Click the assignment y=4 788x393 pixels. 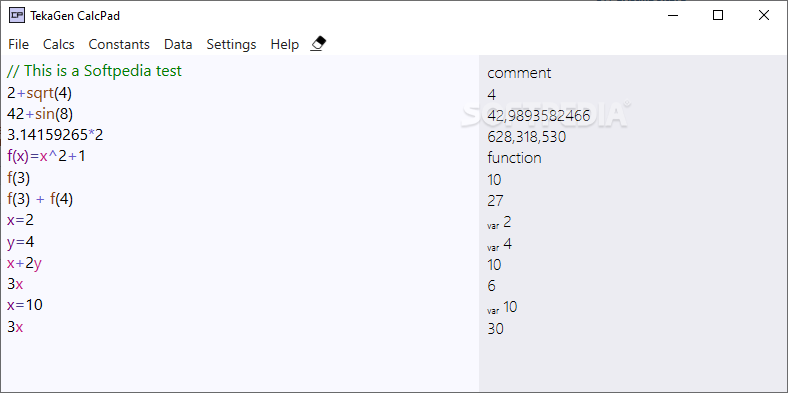(x=21, y=242)
